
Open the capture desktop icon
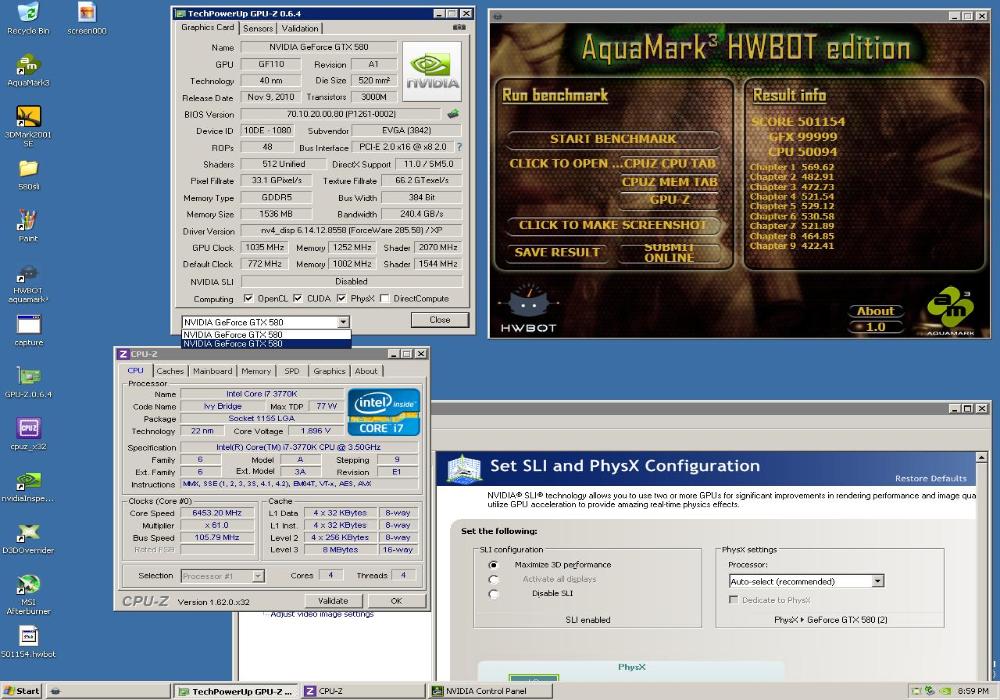[28, 330]
